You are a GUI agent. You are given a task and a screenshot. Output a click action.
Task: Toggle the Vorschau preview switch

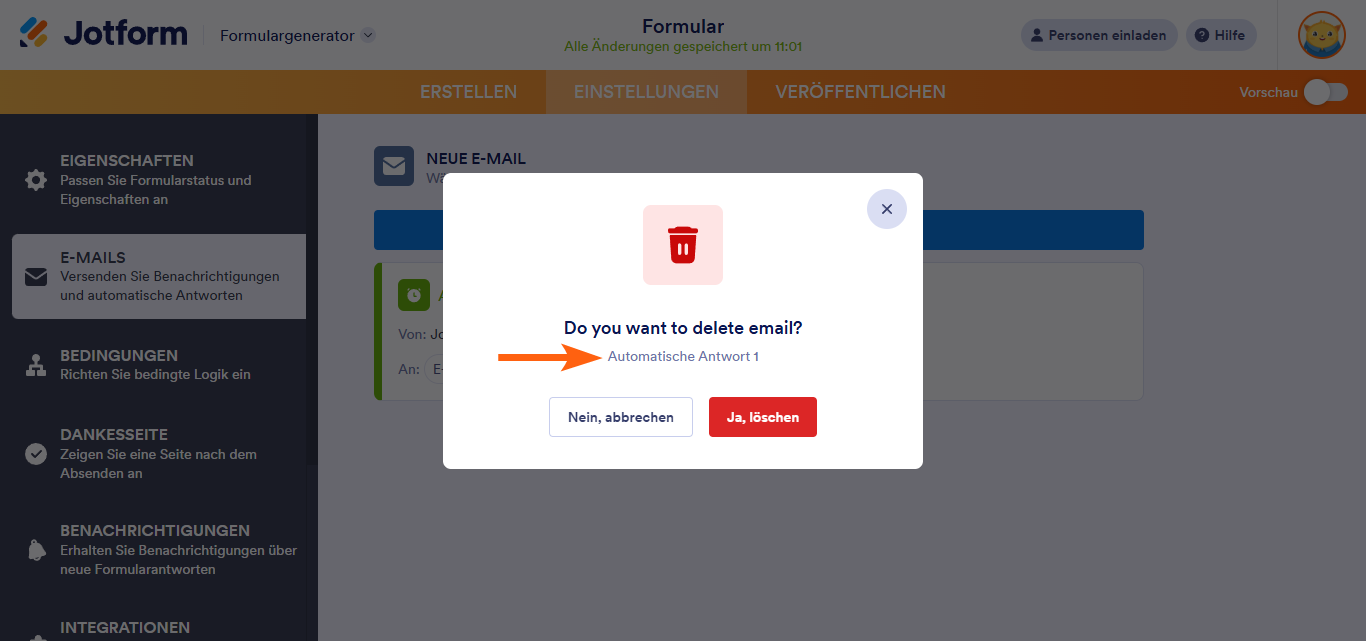[1326, 92]
